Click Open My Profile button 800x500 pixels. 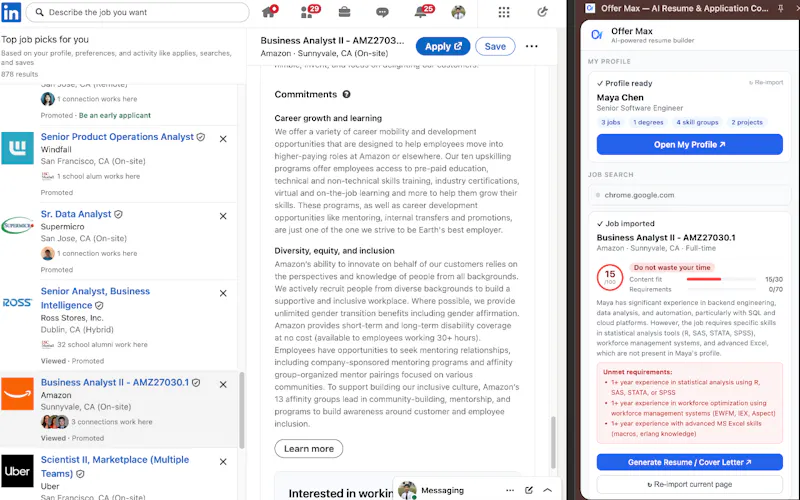click(x=689, y=145)
